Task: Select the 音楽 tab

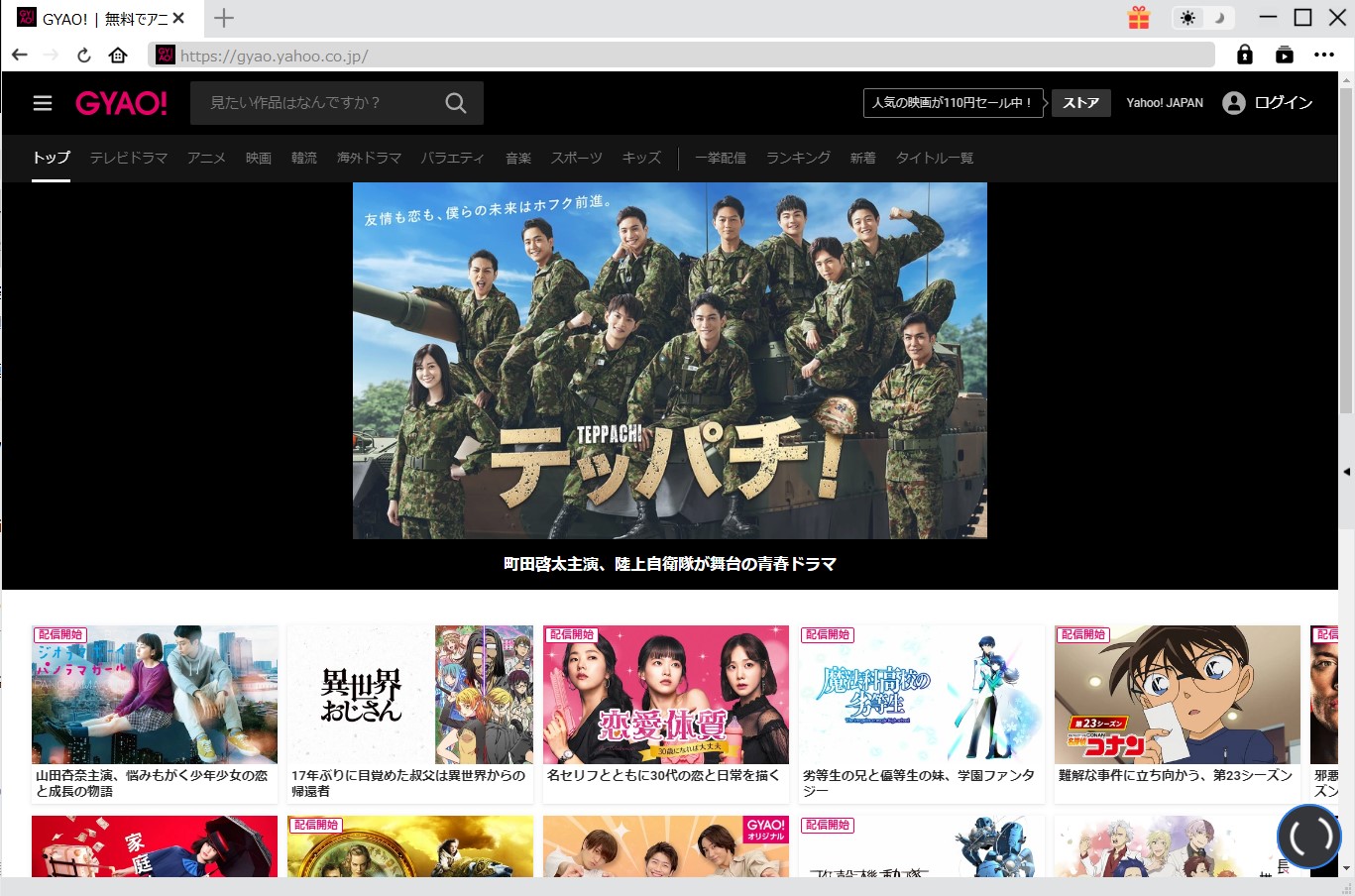Action: [x=518, y=158]
